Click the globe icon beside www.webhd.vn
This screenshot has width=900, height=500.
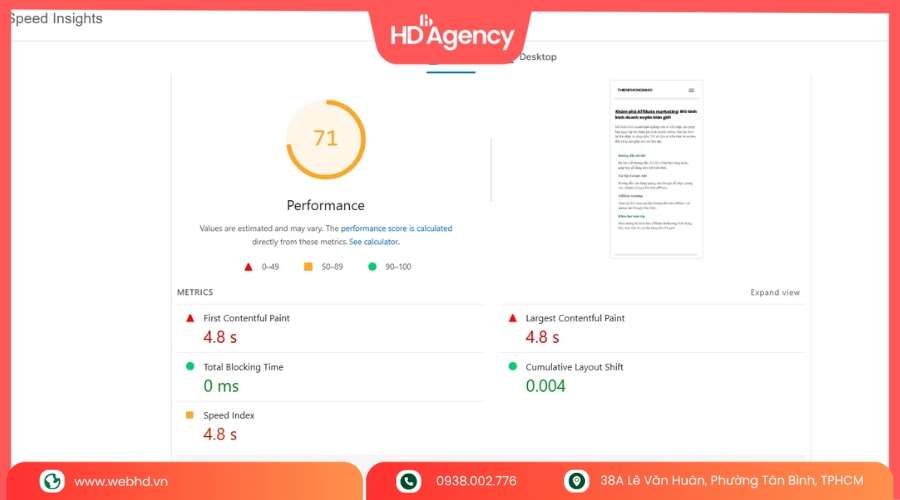[x=52, y=481]
